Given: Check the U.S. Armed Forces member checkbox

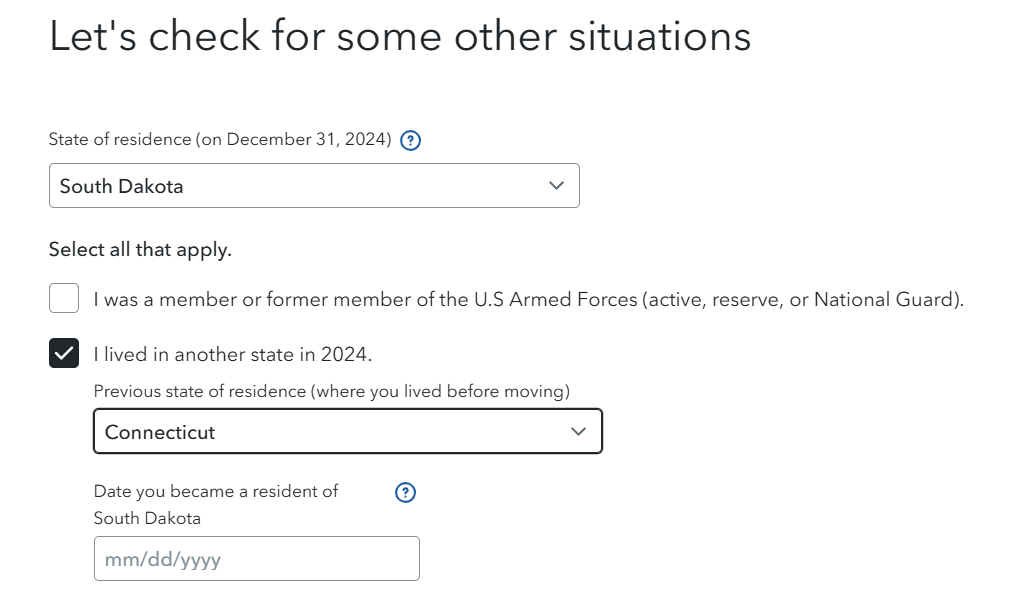Looking at the screenshot, I should point(64,298).
